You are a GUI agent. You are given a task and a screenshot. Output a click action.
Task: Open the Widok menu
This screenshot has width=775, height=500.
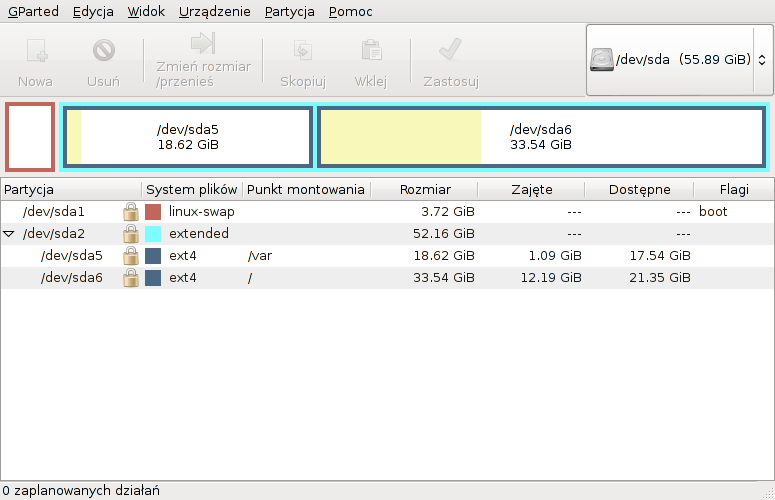pyautogui.click(x=147, y=12)
